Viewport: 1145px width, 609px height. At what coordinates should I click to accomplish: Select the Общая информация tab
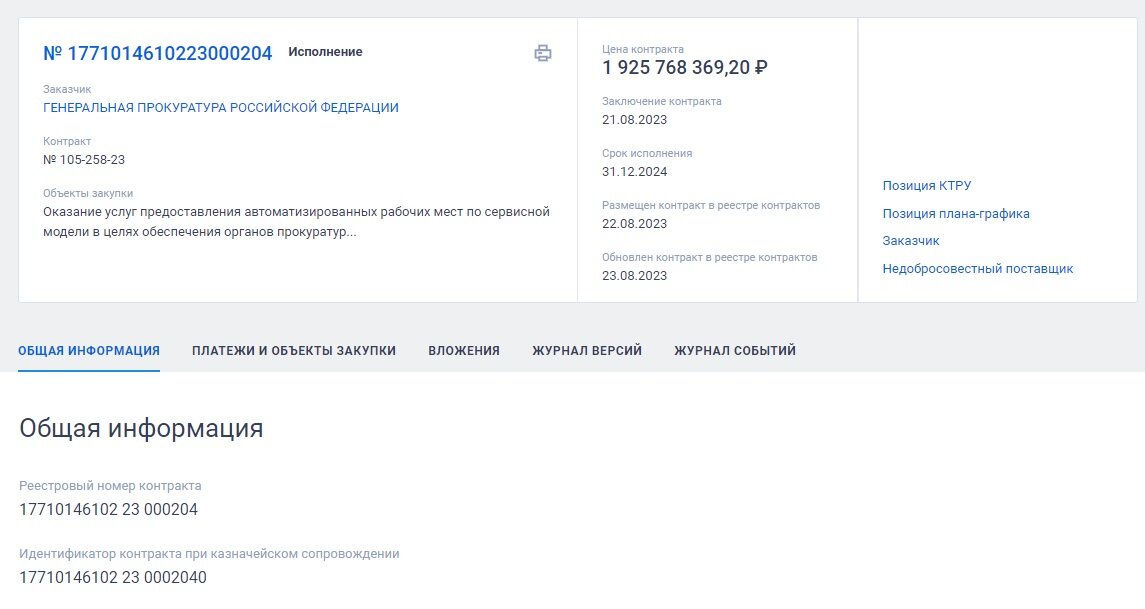[89, 351]
